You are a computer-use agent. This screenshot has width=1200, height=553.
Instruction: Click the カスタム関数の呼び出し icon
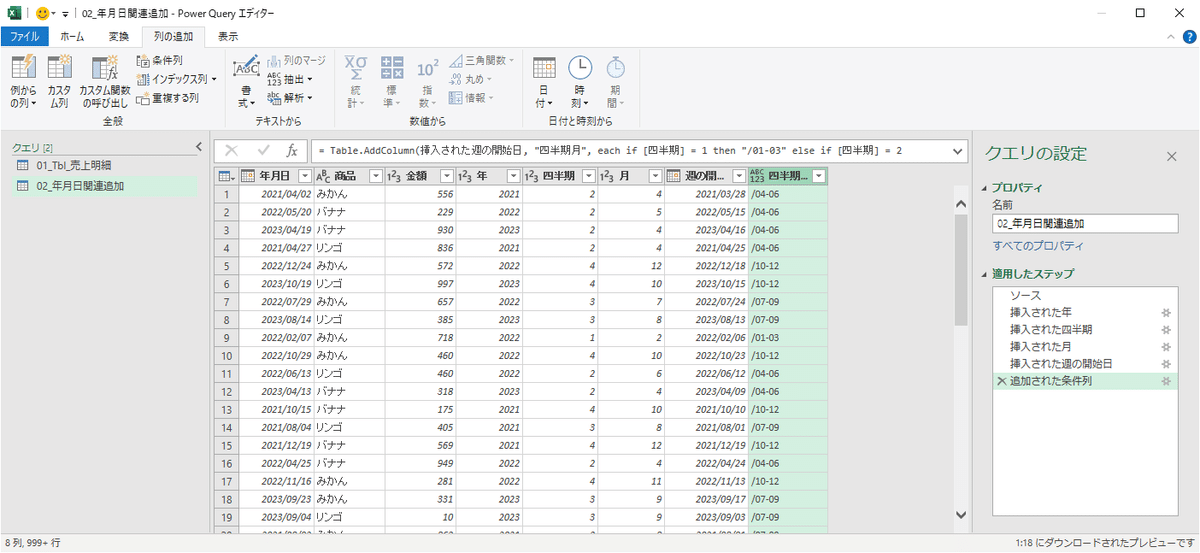pyautogui.click(x=105, y=68)
